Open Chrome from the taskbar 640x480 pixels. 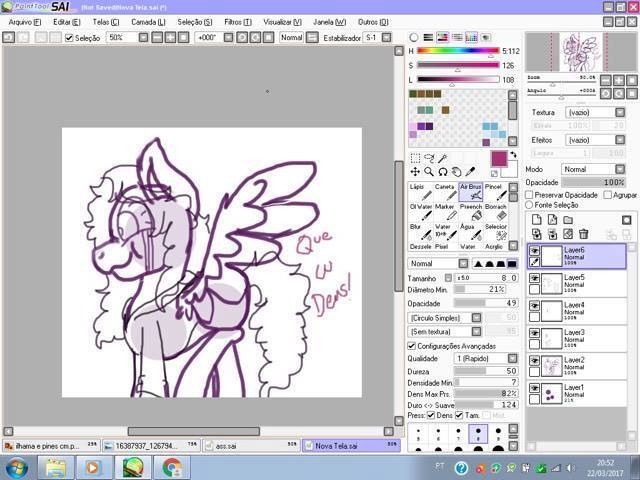pyautogui.click(x=173, y=467)
